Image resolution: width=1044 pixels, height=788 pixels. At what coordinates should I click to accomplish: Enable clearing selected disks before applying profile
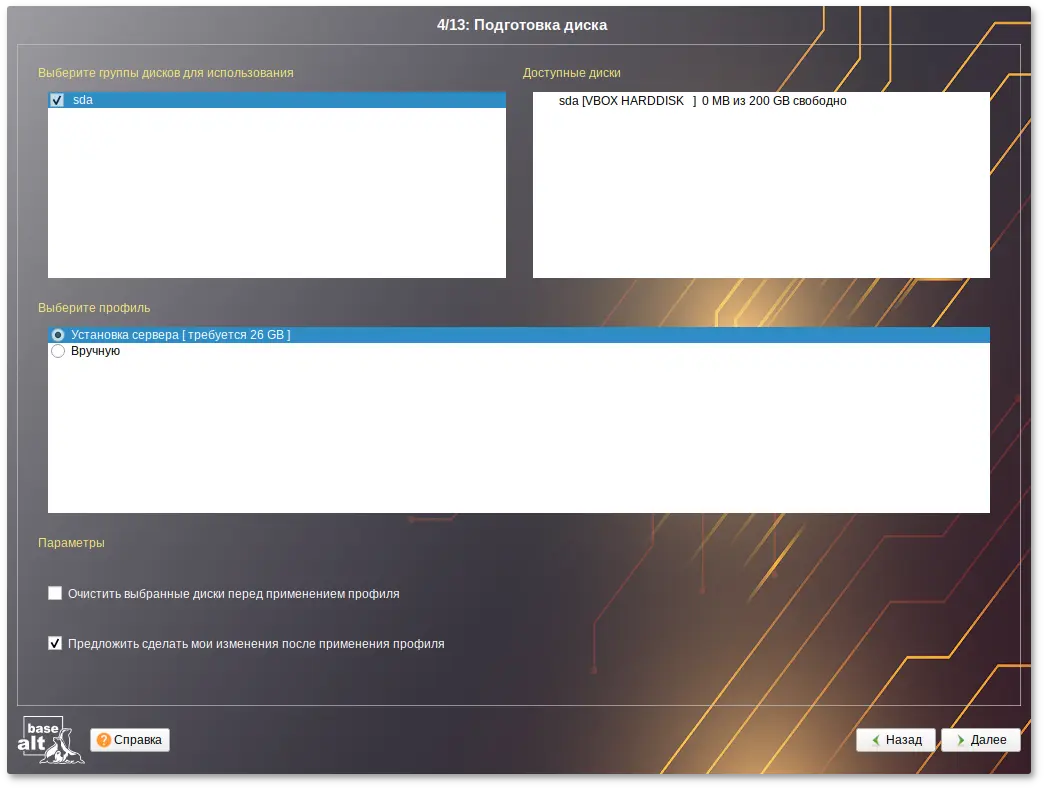click(x=55, y=593)
